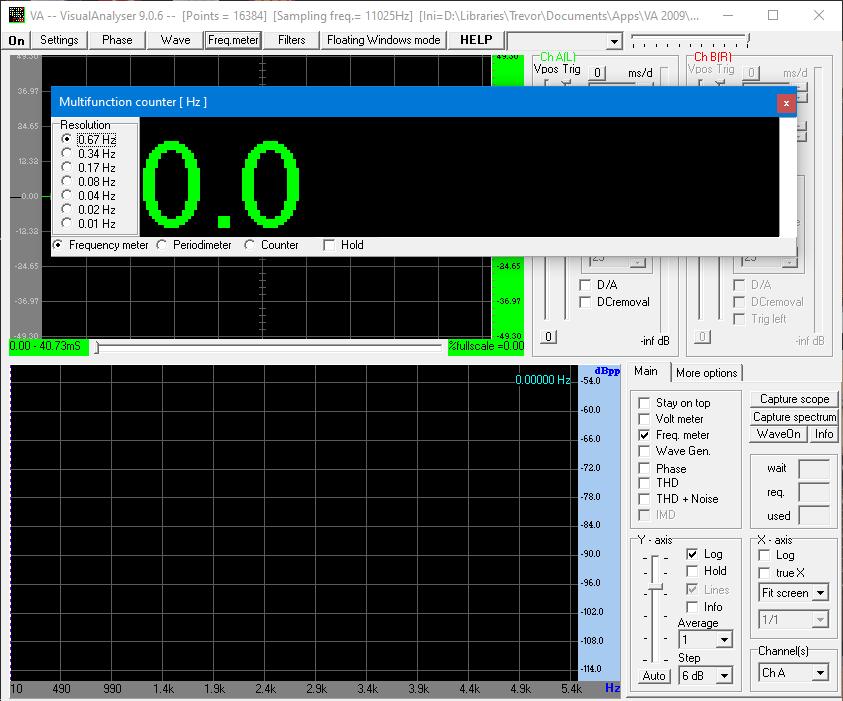Image resolution: width=843 pixels, height=701 pixels.
Task: Enable Stay on top
Action: coord(644,403)
